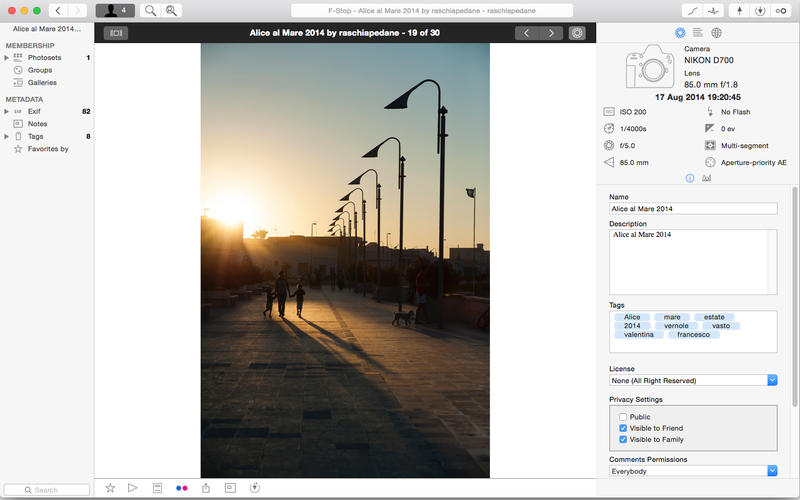
Task: Toggle the Visible to Family checkbox
Action: coord(623,439)
